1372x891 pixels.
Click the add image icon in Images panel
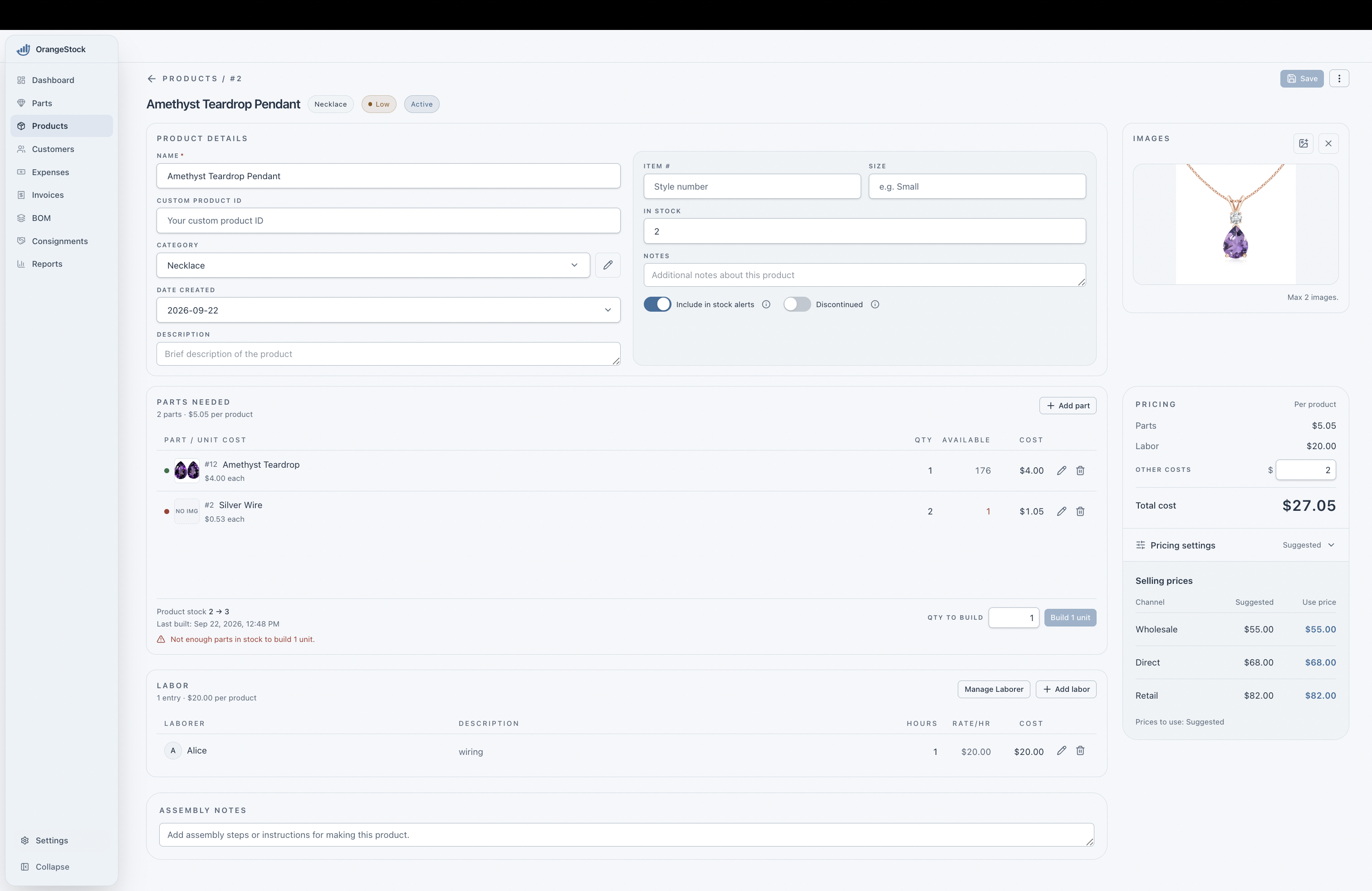[1303, 143]
